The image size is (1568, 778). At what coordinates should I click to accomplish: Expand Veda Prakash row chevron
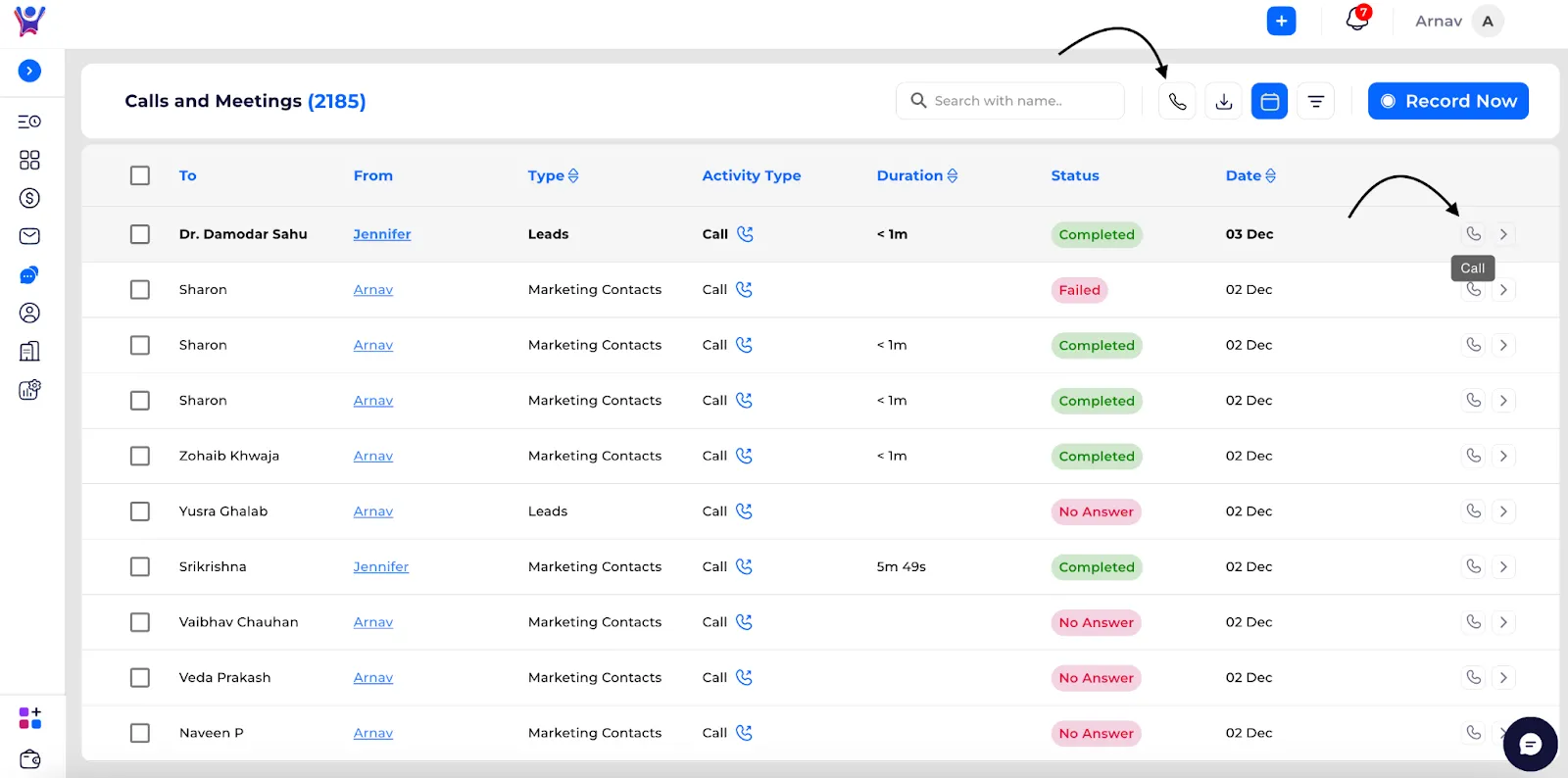1503,677
